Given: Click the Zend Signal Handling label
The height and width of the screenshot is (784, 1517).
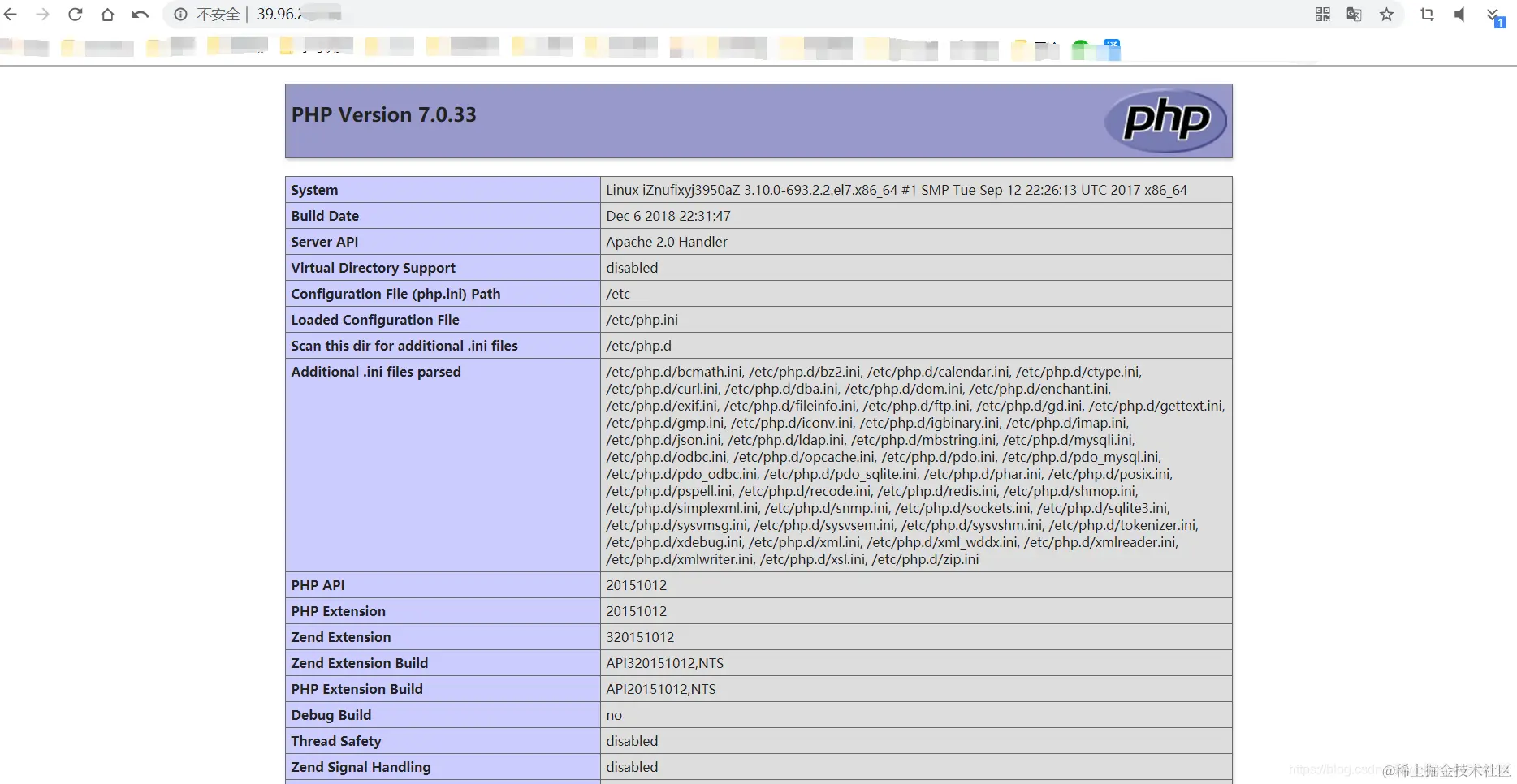Looking at the screenshot, I should pos(361,767).
